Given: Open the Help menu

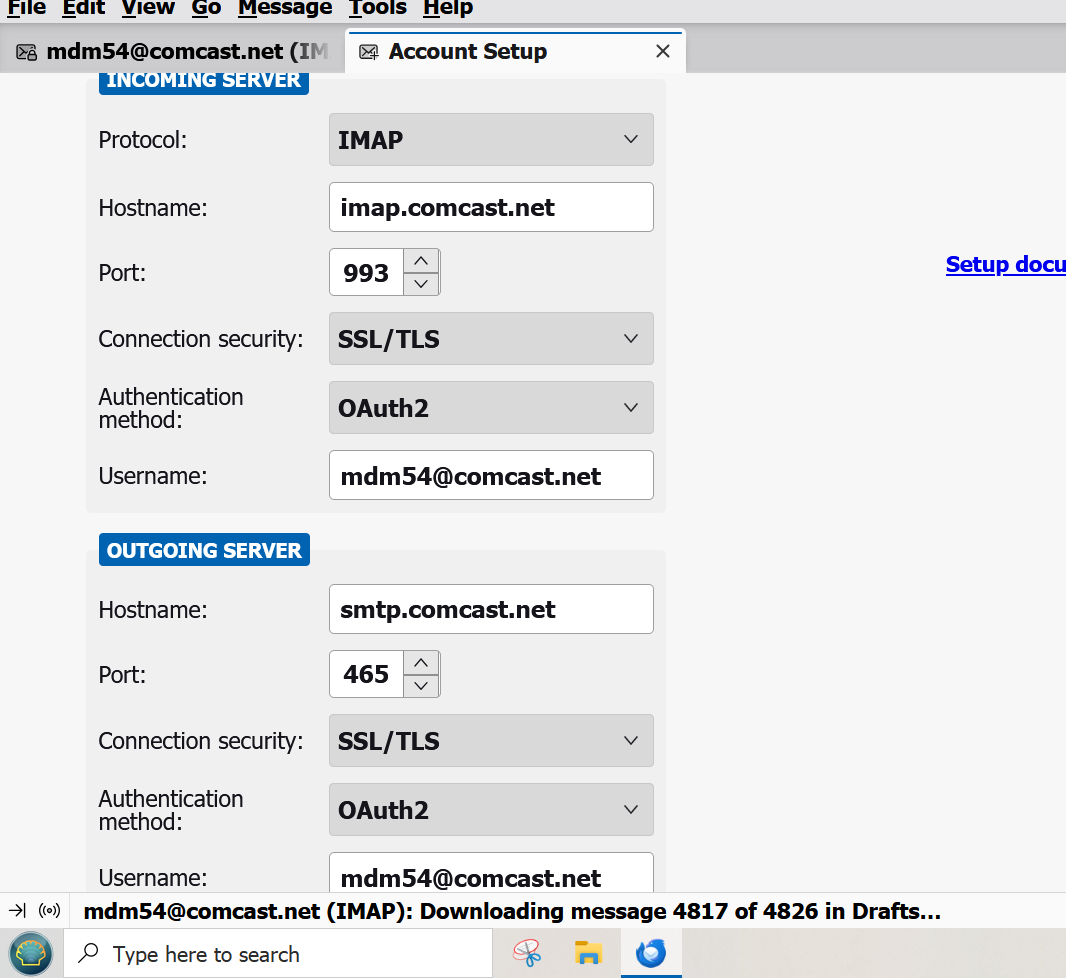Looking at the screenshot, I should click(447, 8).
